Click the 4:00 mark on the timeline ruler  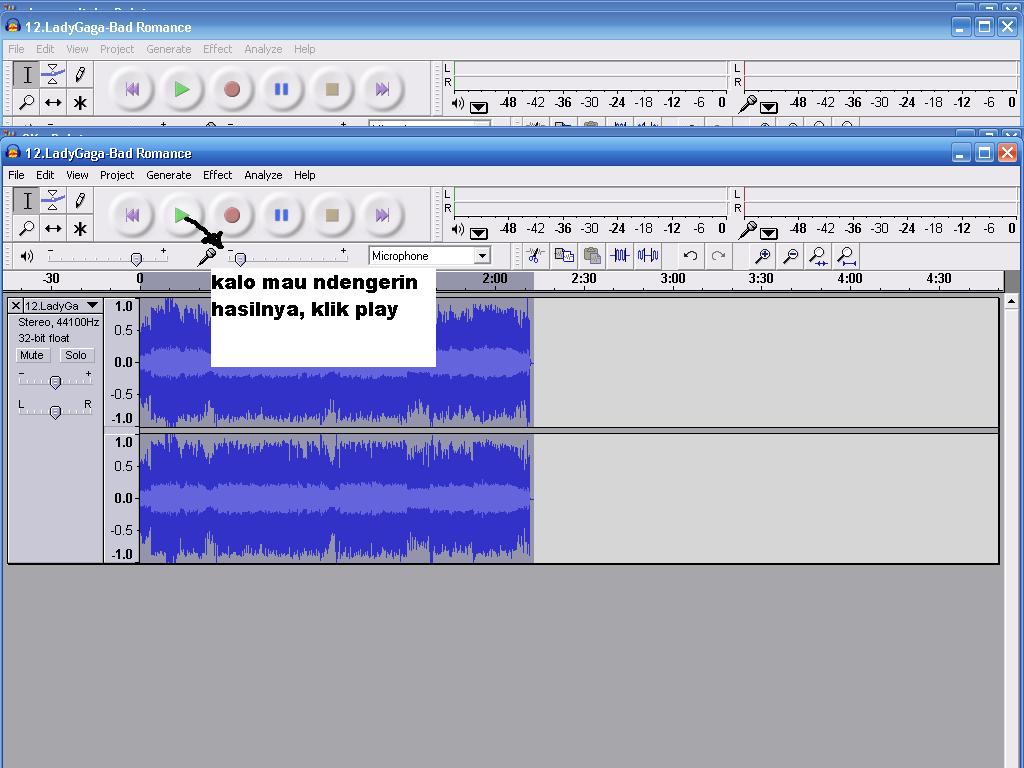[850, 279]
